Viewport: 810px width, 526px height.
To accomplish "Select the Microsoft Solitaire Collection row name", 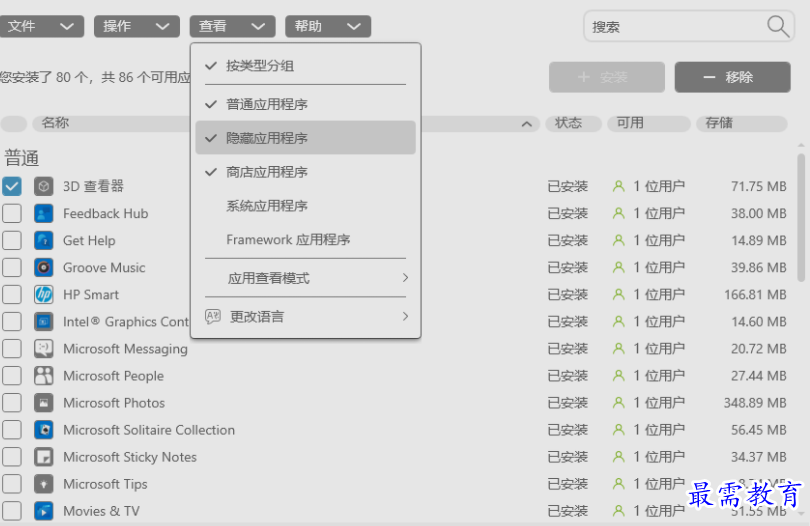I will (149, 430).
